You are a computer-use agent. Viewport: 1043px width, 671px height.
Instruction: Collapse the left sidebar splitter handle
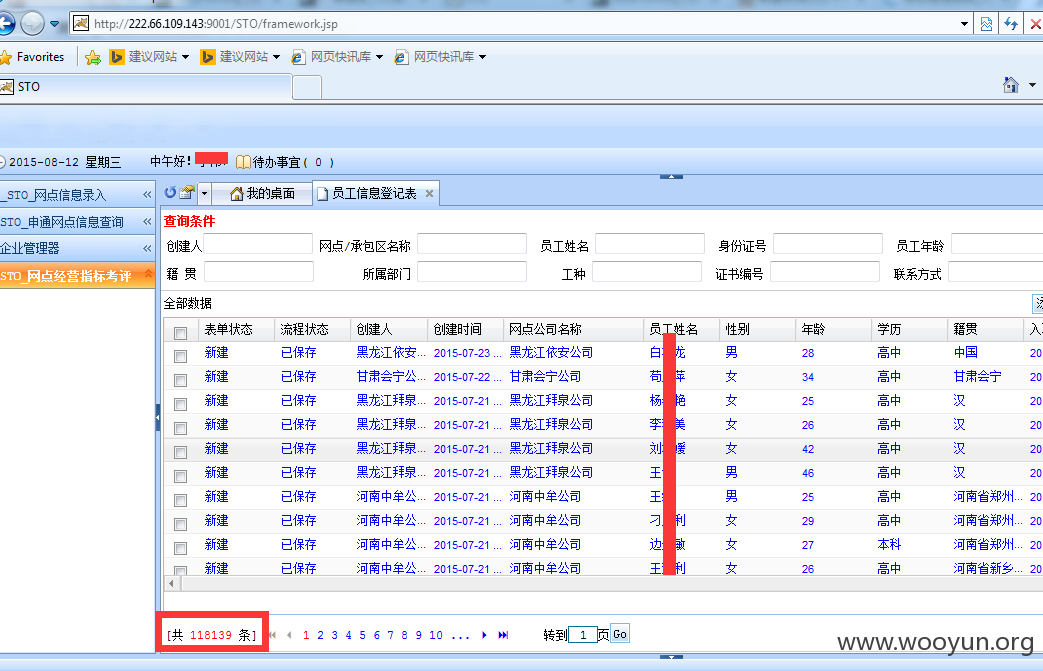point(158,418)
